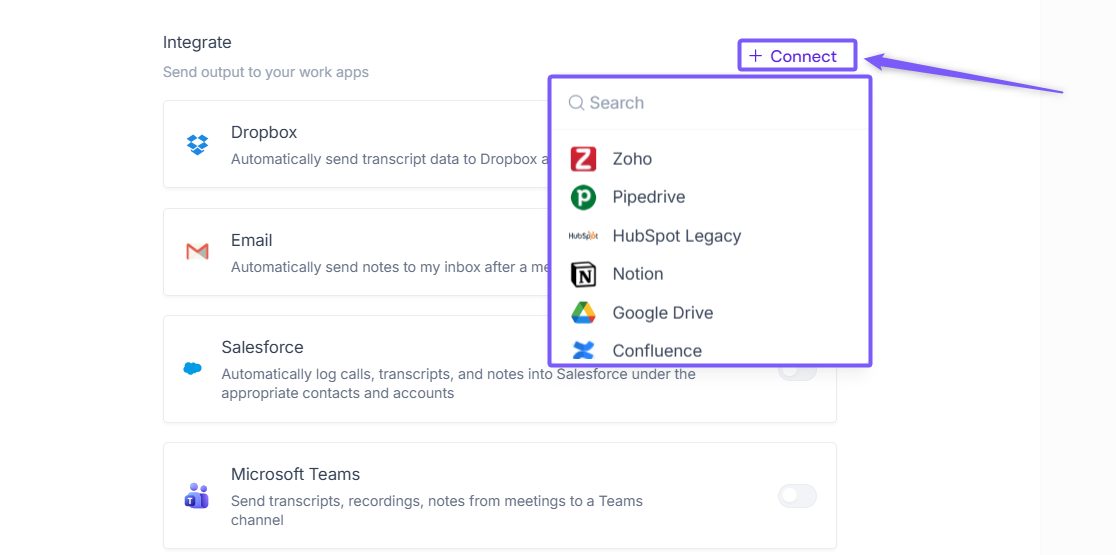Open the Dropbox integration card title

click(x=264, y=132)
